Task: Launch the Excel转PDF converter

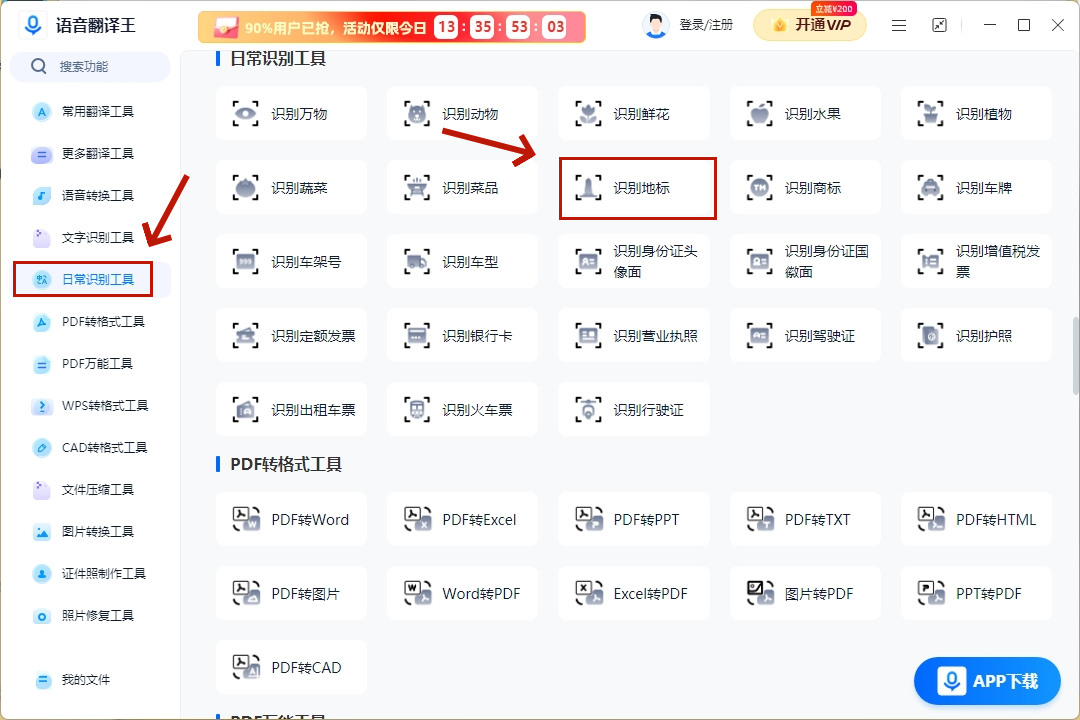Action: tap(634, 593)
